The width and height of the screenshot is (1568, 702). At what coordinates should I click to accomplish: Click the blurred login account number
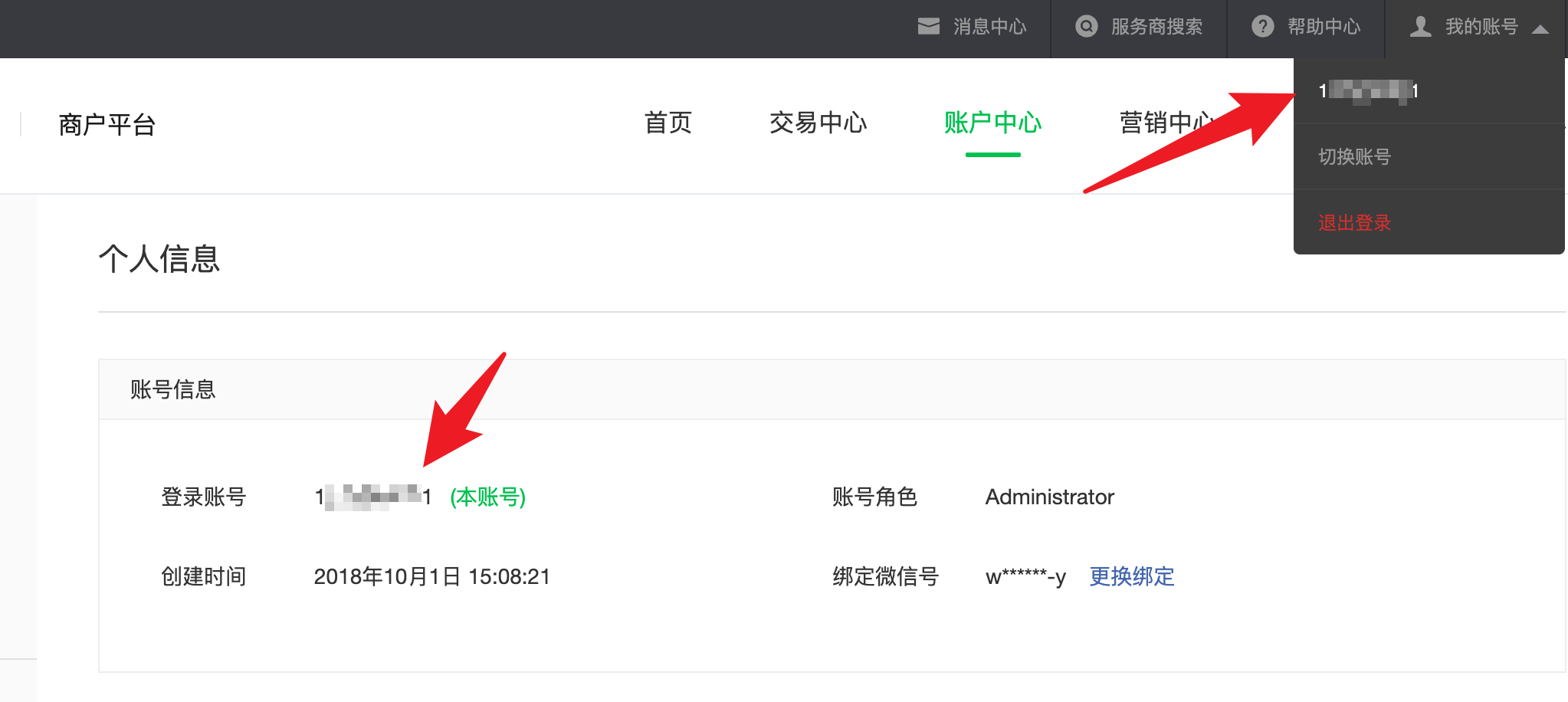373,497
